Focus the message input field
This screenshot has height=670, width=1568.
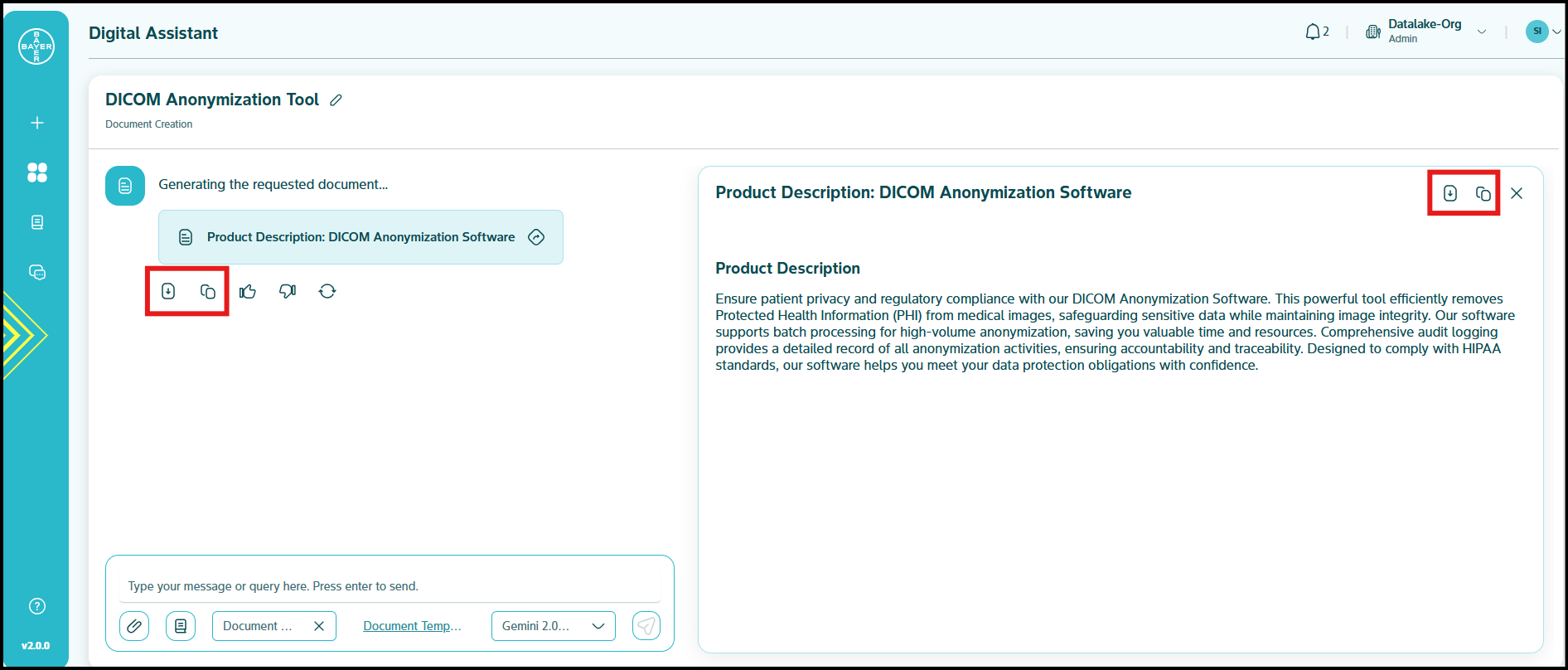[390, 586]
